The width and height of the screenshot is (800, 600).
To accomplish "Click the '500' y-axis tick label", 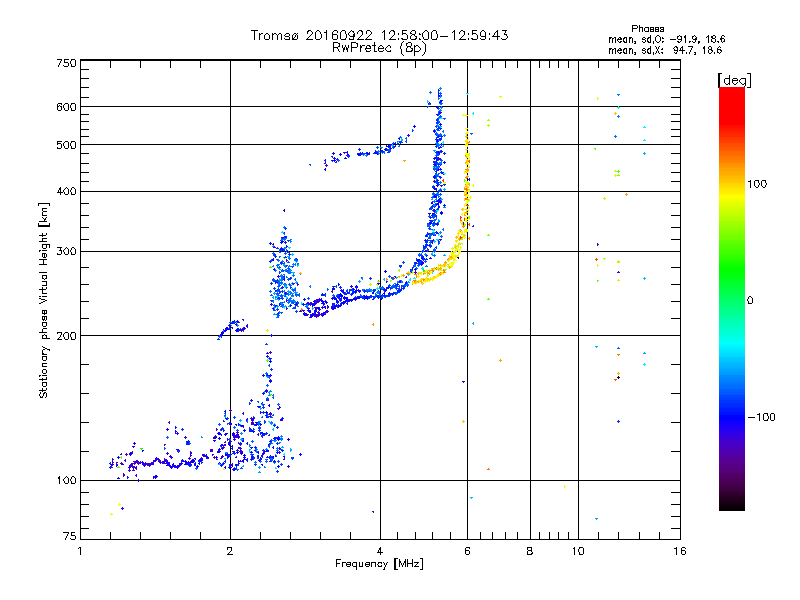I will click(66, 145).
